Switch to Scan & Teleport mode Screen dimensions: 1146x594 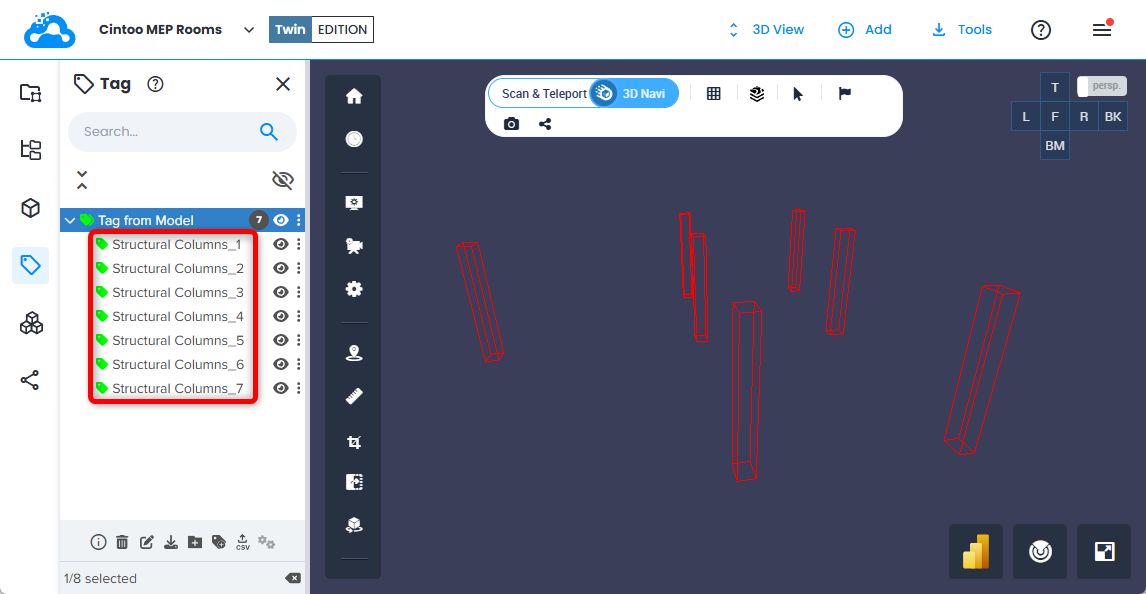point(544,94)
